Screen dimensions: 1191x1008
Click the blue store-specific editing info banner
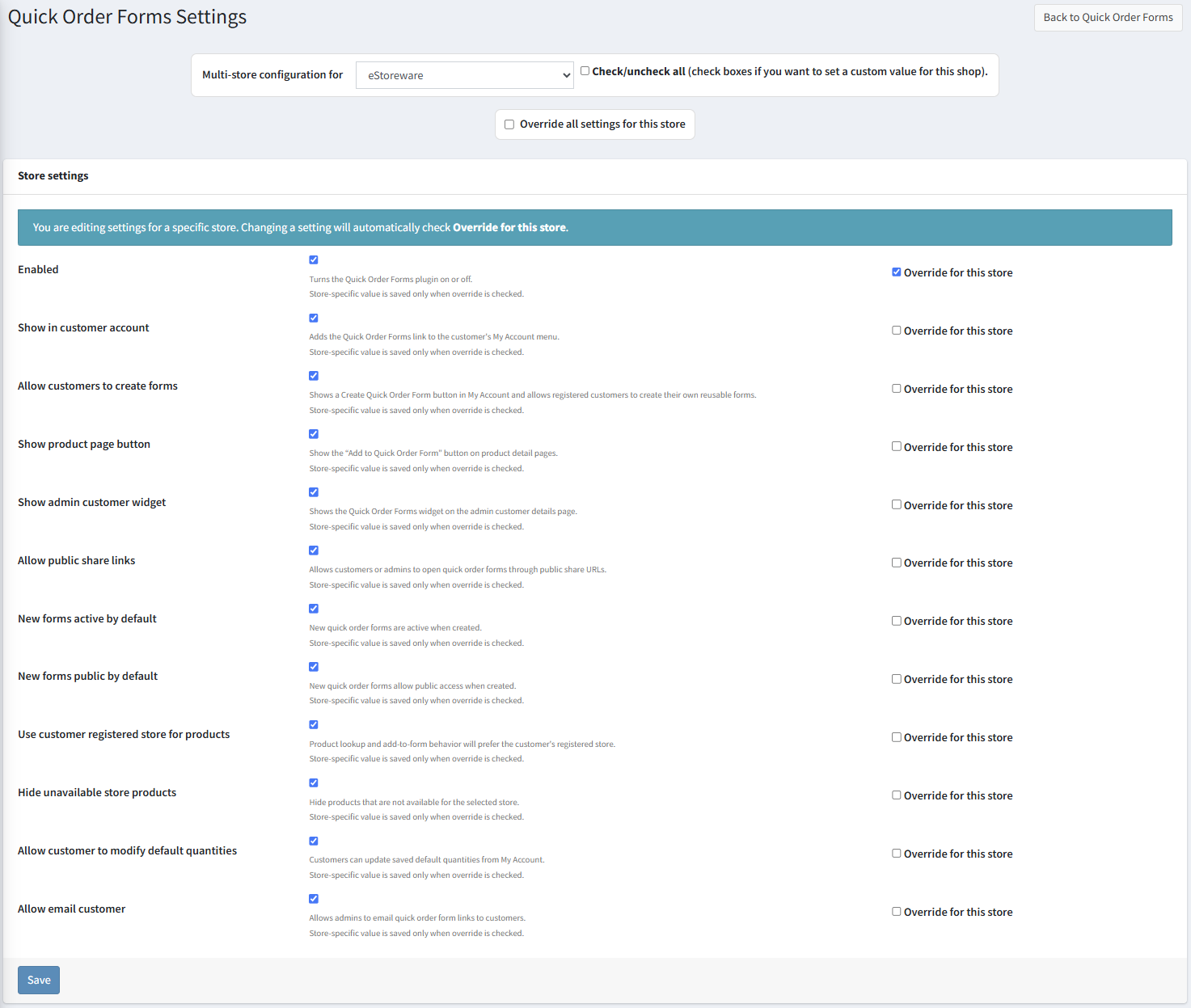point(595,228)
